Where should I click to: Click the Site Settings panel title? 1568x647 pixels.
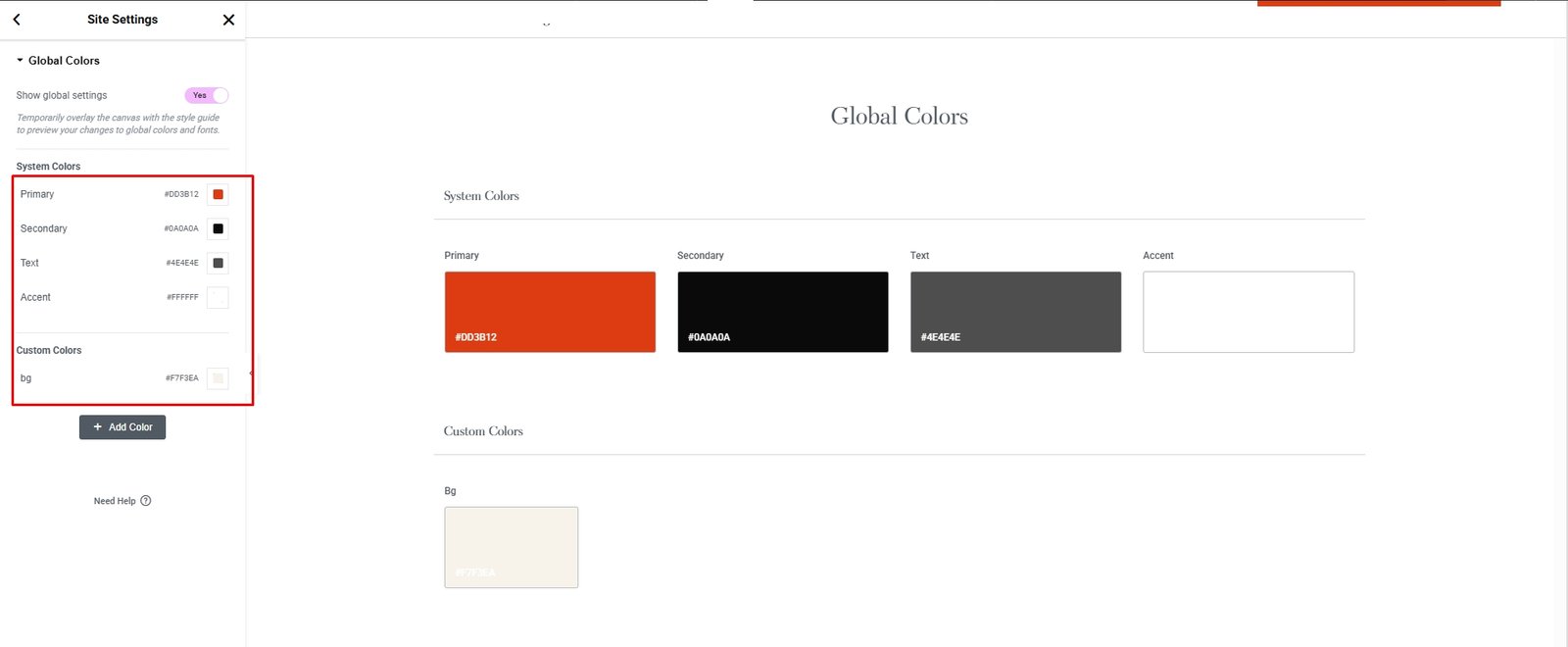coord(122,19)
